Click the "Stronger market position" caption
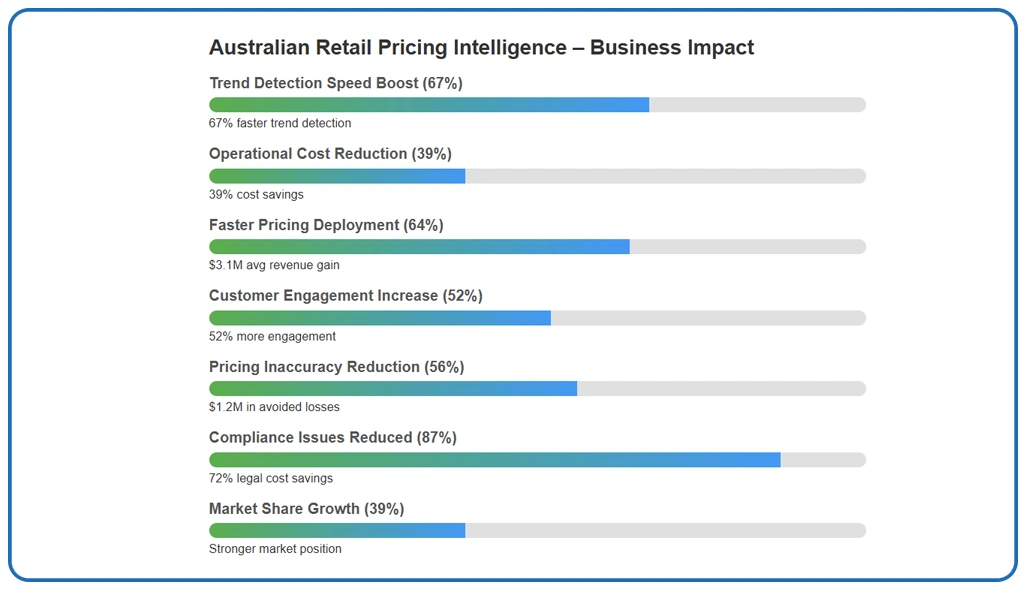1026x589 pixels. [275, 549]
